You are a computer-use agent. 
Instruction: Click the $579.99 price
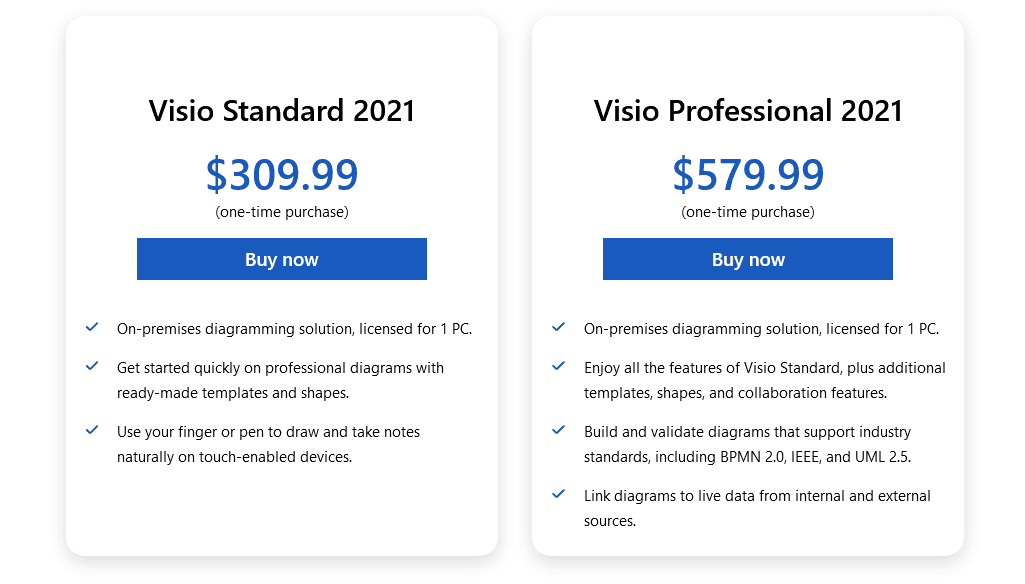[747, 174]
